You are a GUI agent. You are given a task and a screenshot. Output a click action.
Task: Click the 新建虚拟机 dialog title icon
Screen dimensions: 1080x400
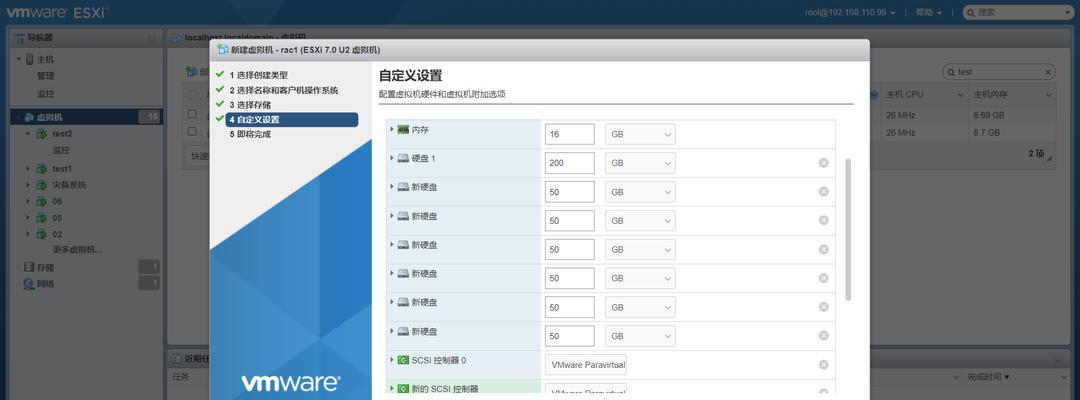[x=222, y=50]
